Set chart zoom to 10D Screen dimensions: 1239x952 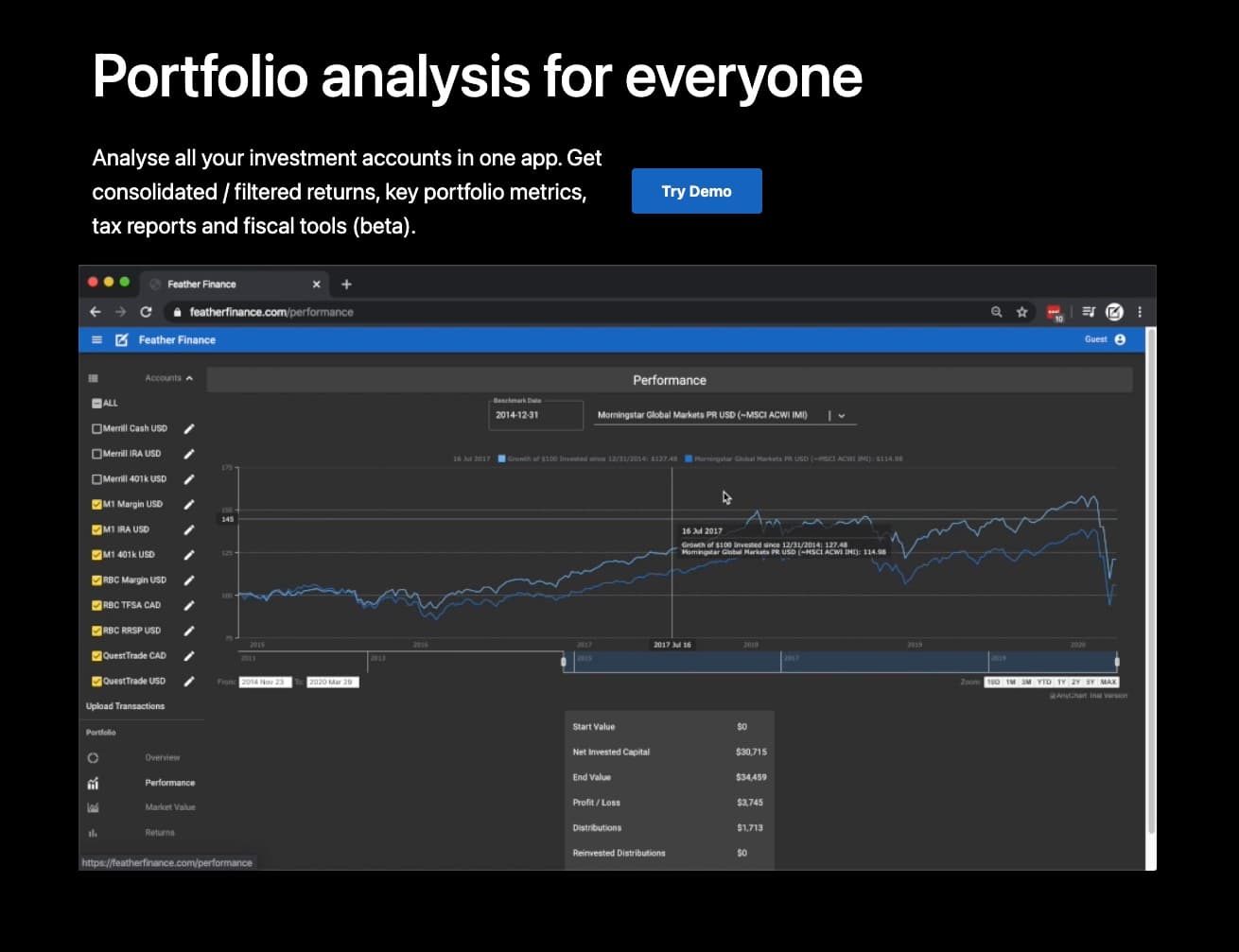(x=993, y=682)
